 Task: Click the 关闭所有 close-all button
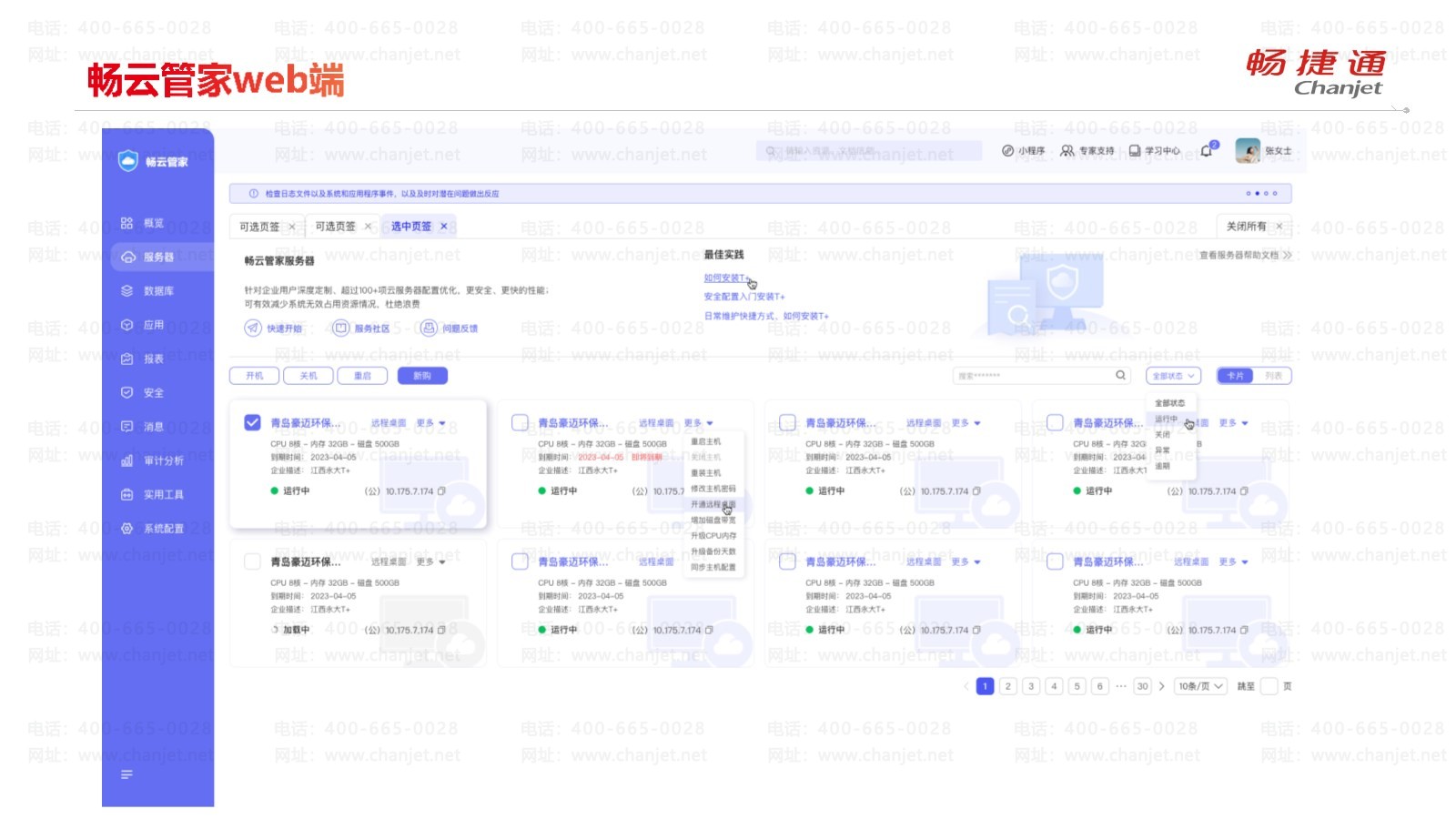tap(1255, 227)
